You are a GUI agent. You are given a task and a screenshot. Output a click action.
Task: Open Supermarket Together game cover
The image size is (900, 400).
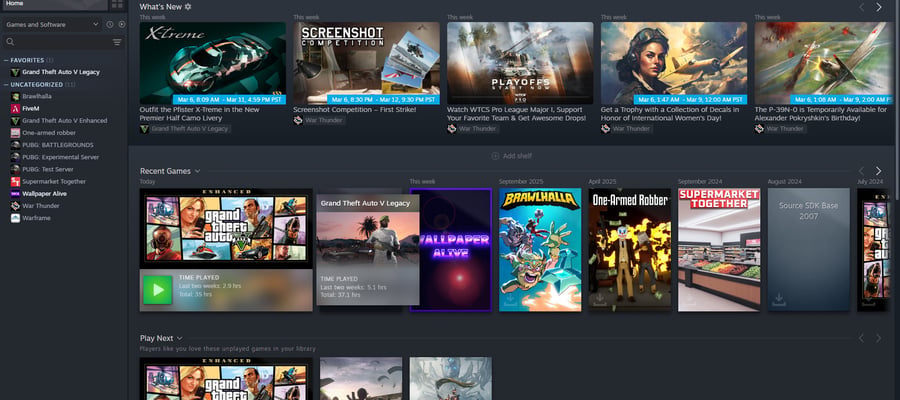(719, 250)
